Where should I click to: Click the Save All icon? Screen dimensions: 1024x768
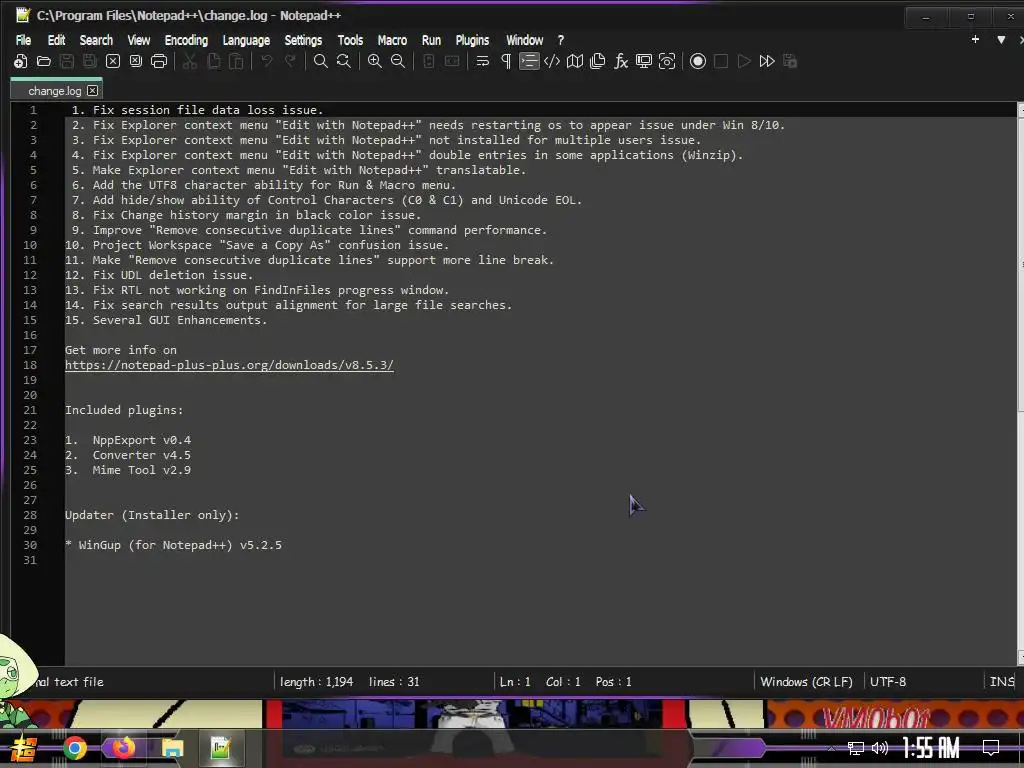tap(89, 61)
